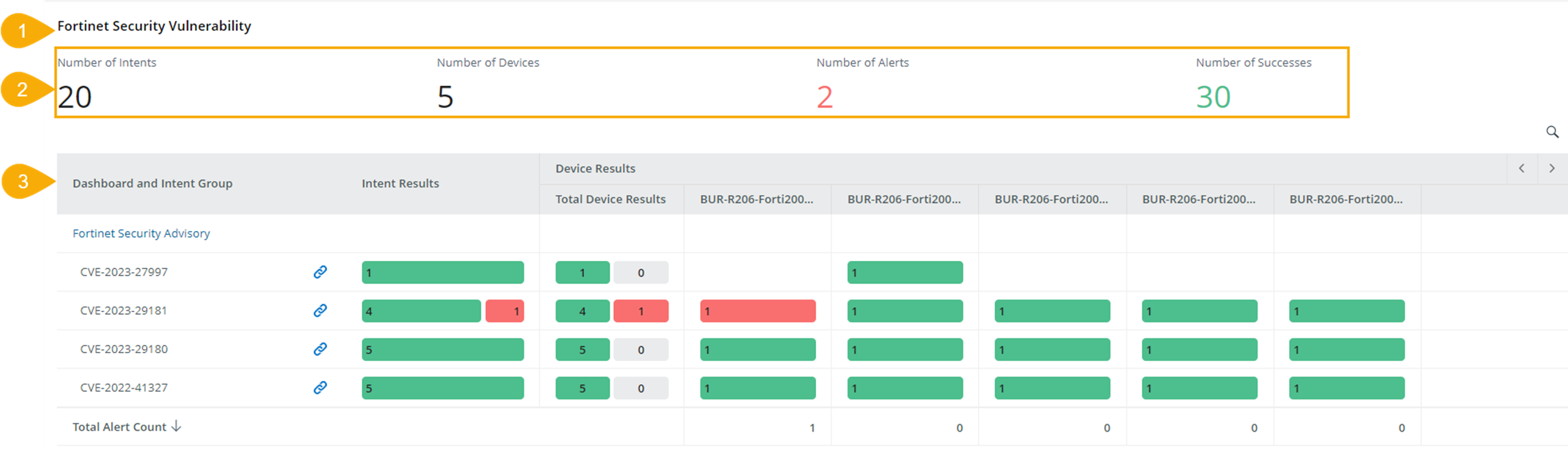Click red alert bar in CVE-2023-29181 intent results
The height and width of the screenshot is (452, 1568).
click(504, 311)
